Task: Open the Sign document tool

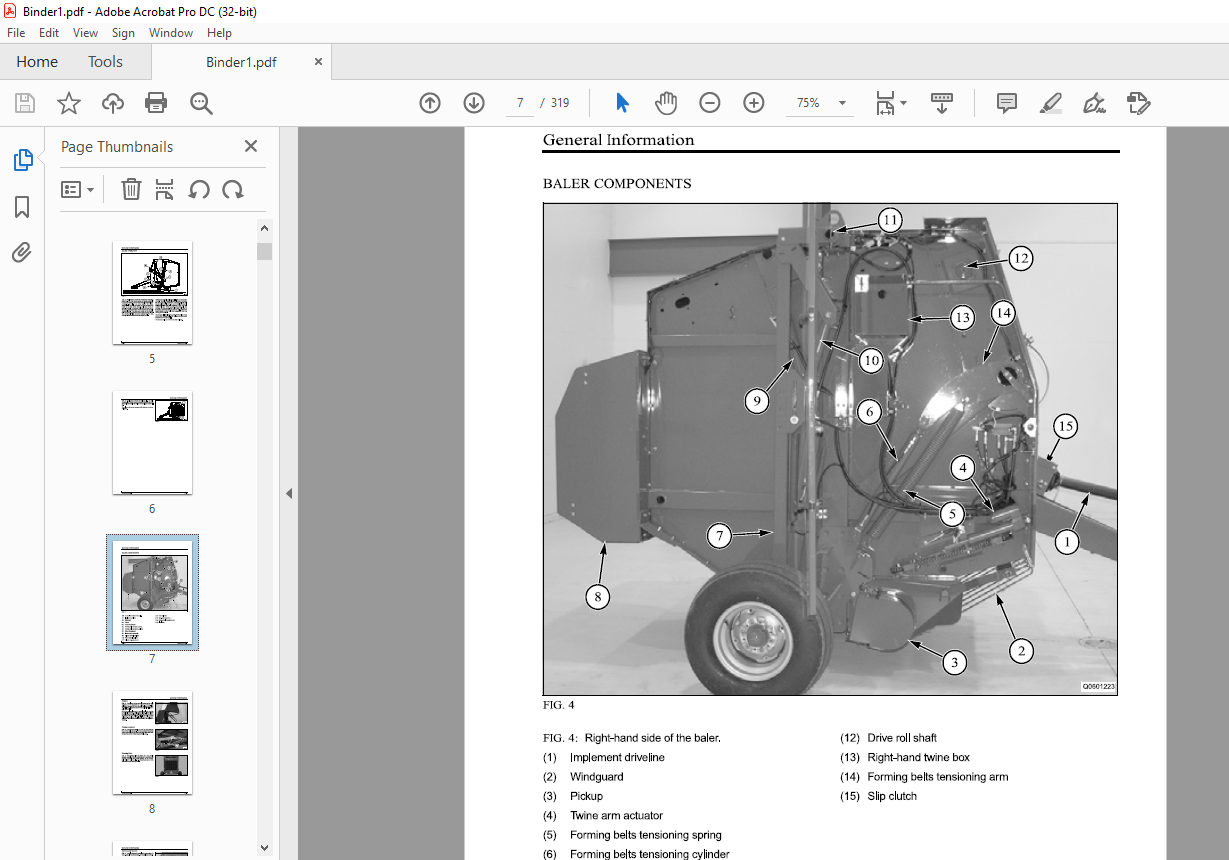Action: click(1094, 103)
